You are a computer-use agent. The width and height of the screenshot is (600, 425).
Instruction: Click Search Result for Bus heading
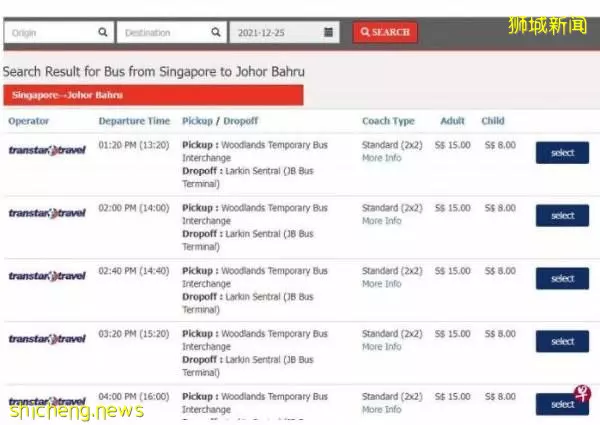point(153,72)
